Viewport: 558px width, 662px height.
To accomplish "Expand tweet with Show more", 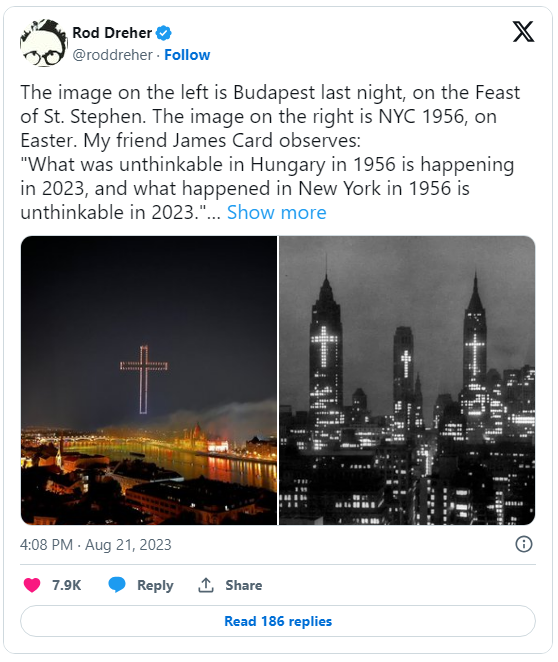I will click(x=276, y=212).
